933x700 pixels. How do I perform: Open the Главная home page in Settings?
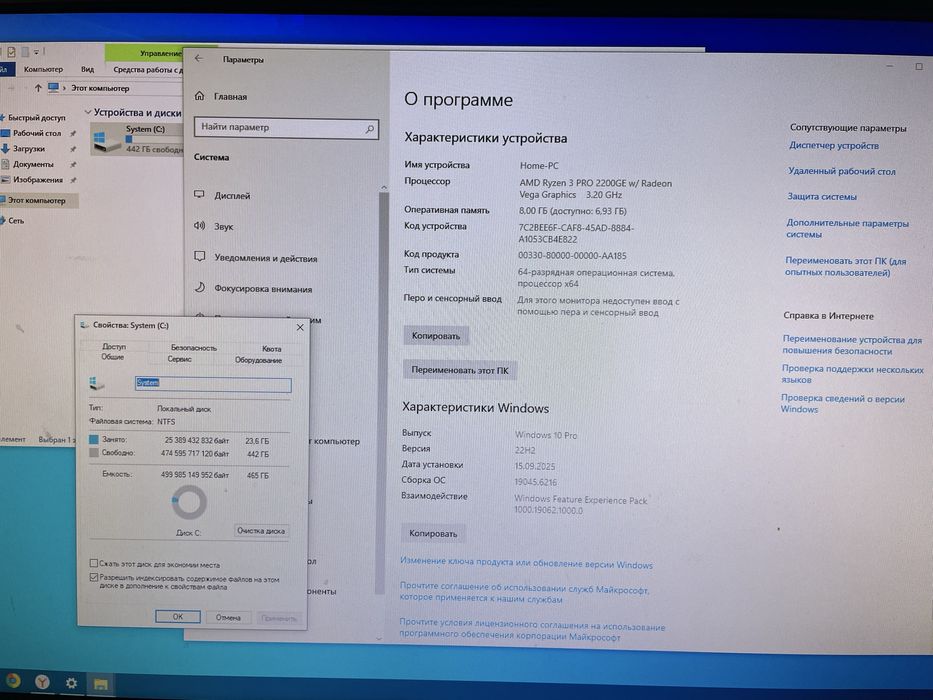tap(221, 96)
